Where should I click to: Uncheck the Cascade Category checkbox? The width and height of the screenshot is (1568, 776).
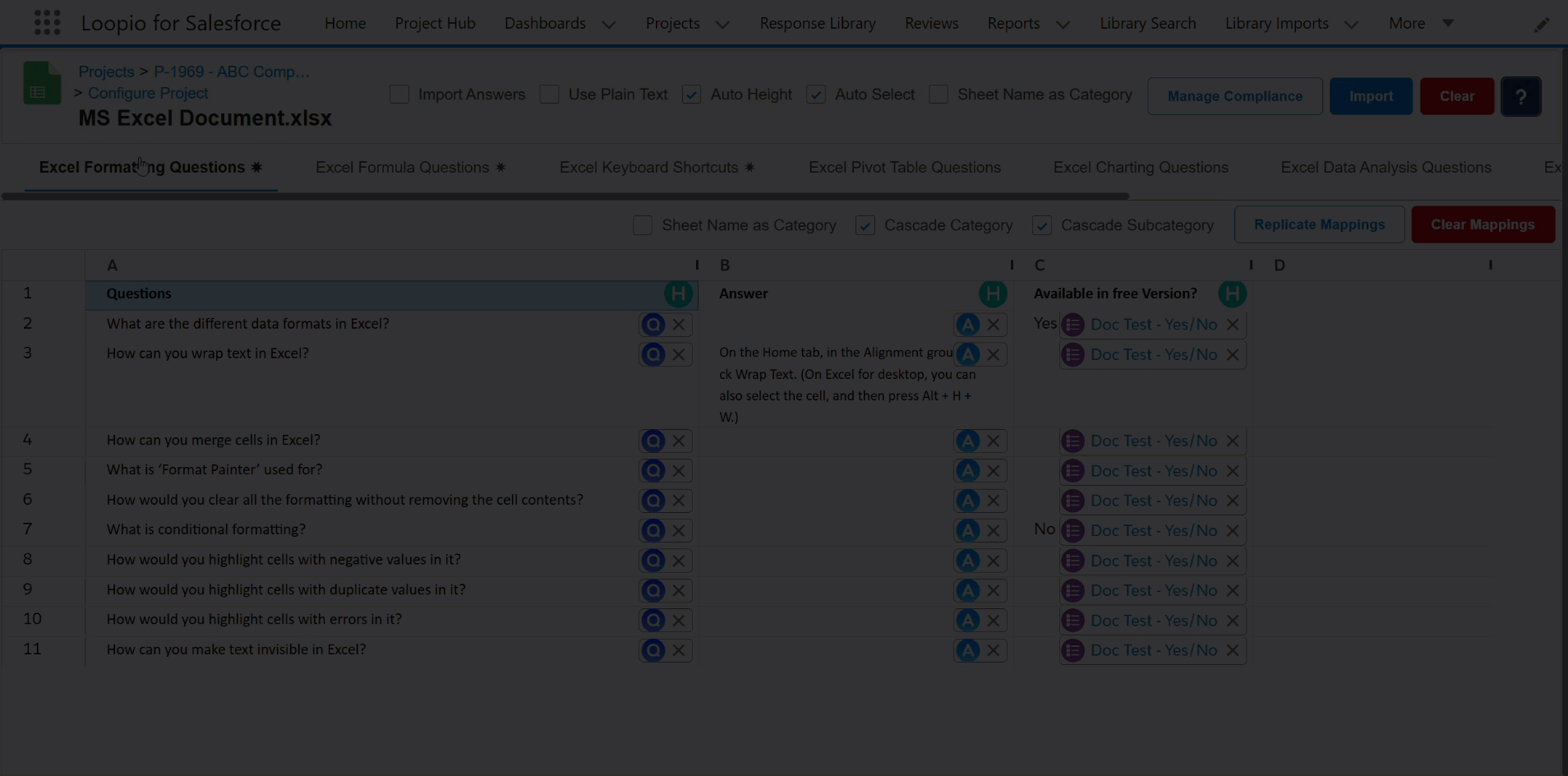click(865, 225)
